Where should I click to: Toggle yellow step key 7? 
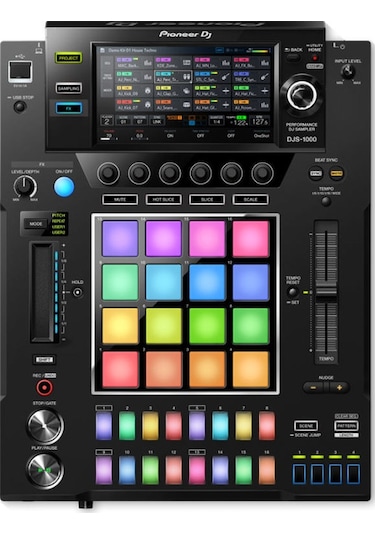tap(243, 426)
